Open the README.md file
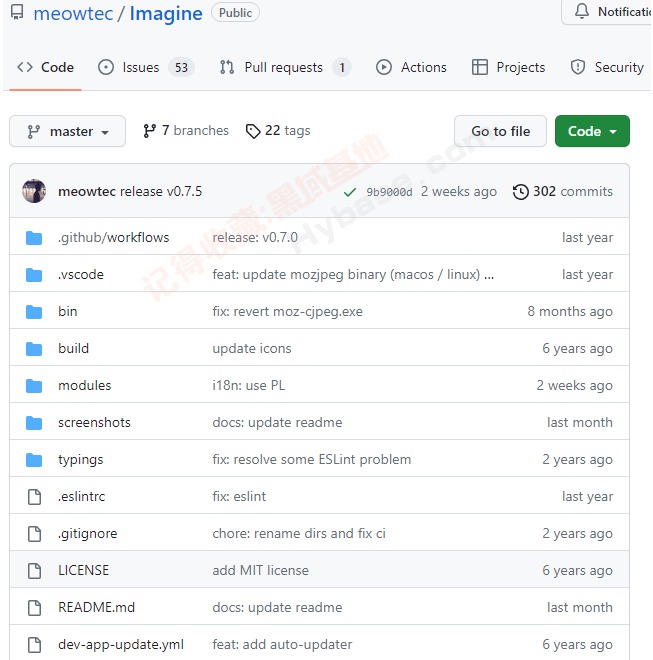653x660 pixels. [x=96, y=607]
